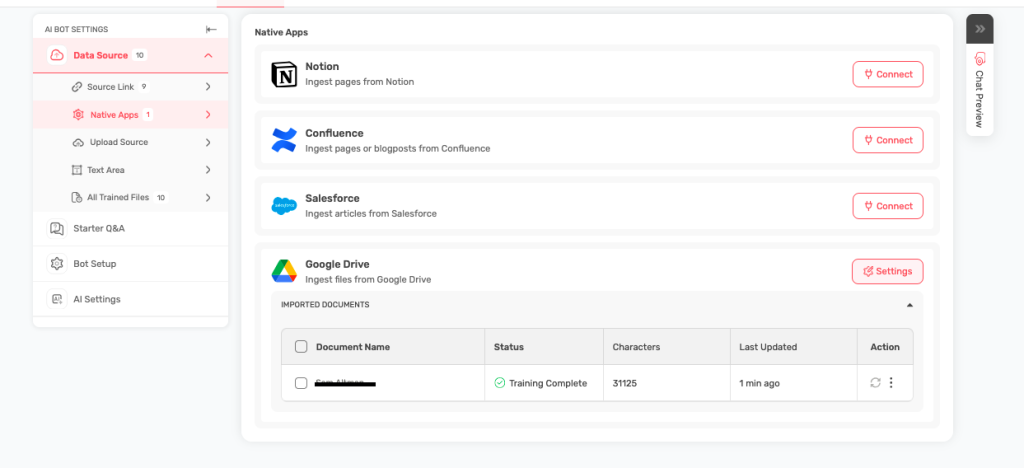The height and width of the screenshot is (468, 1024).
Task: Go to AI Settings
Action: tap(131, 299)
